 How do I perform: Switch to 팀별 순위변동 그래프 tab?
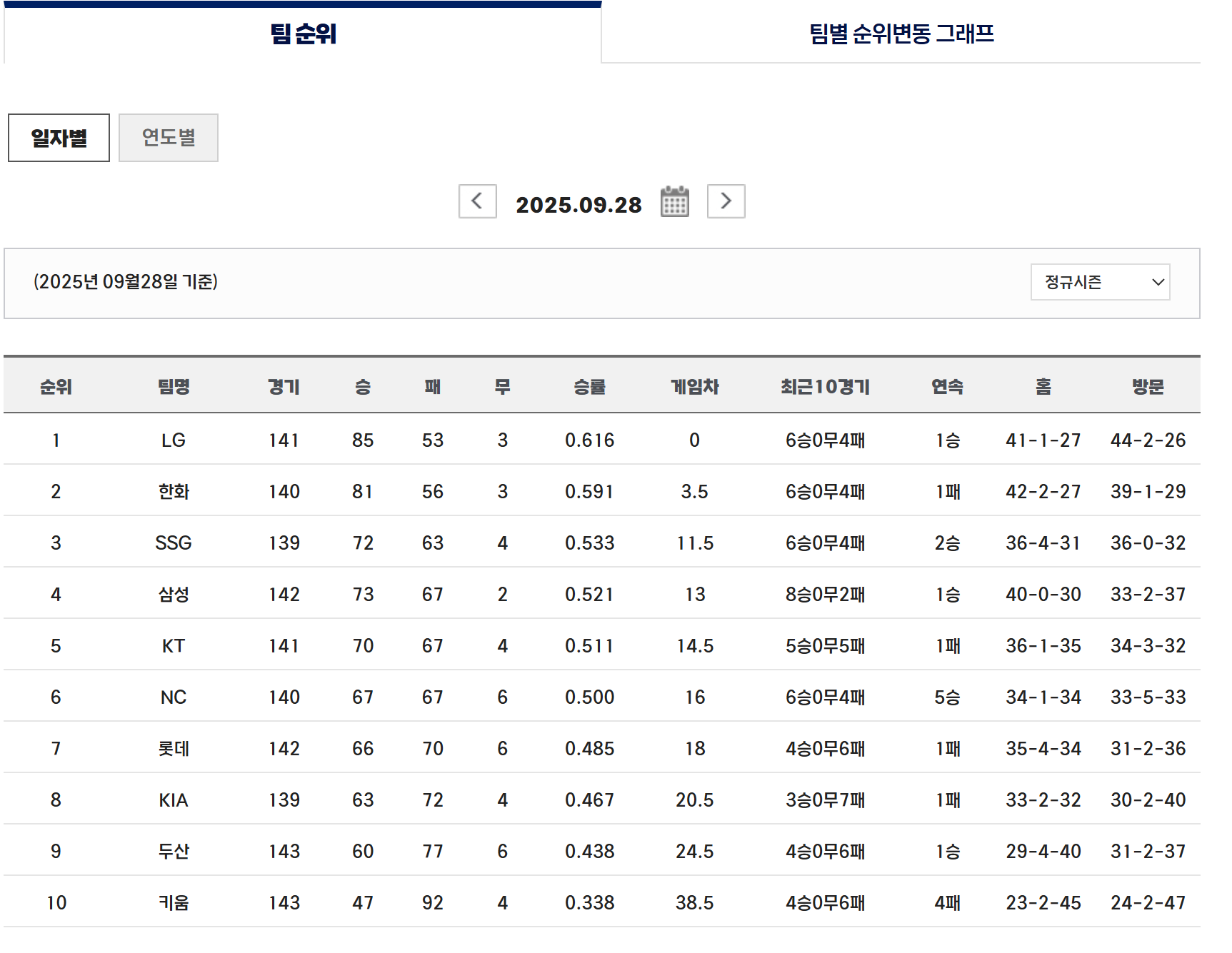click(x=901, y=34)
